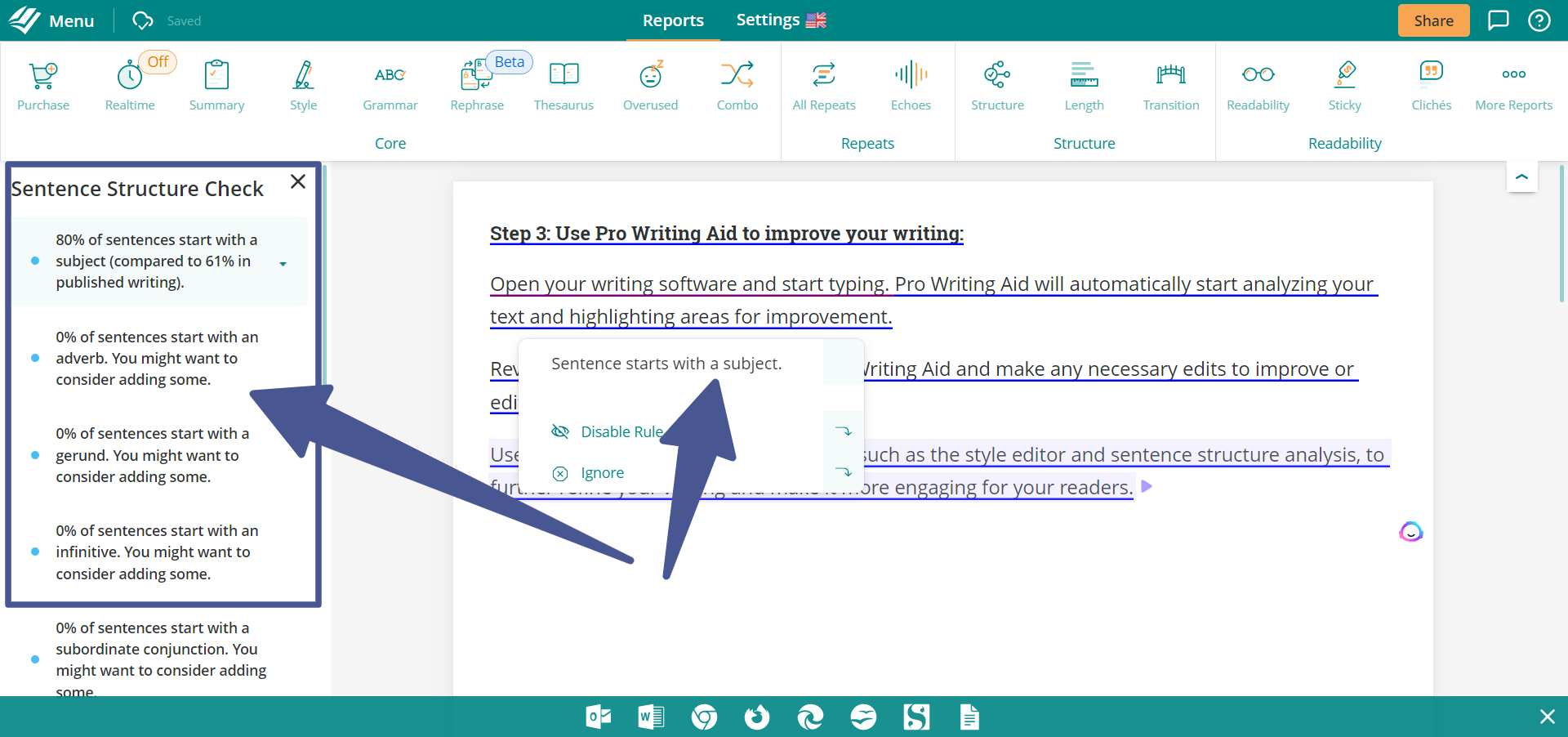This screenshot has width=1568, height=737.
Task: Switch to the Reports tab
Action: (673, 20)
